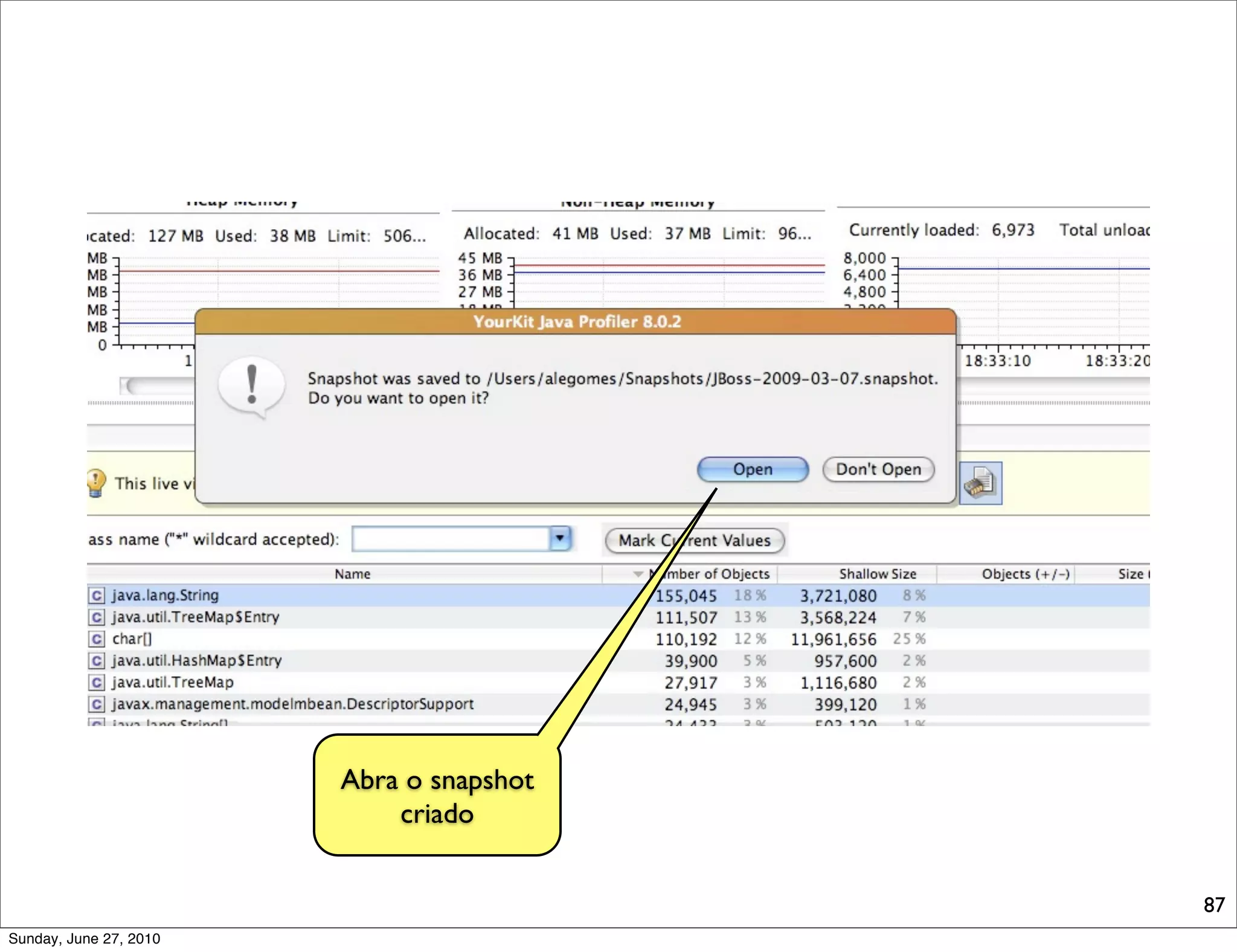Click the lightbulb hint icon
Viewport: 1237px width, 952px height.
point(96,483)
